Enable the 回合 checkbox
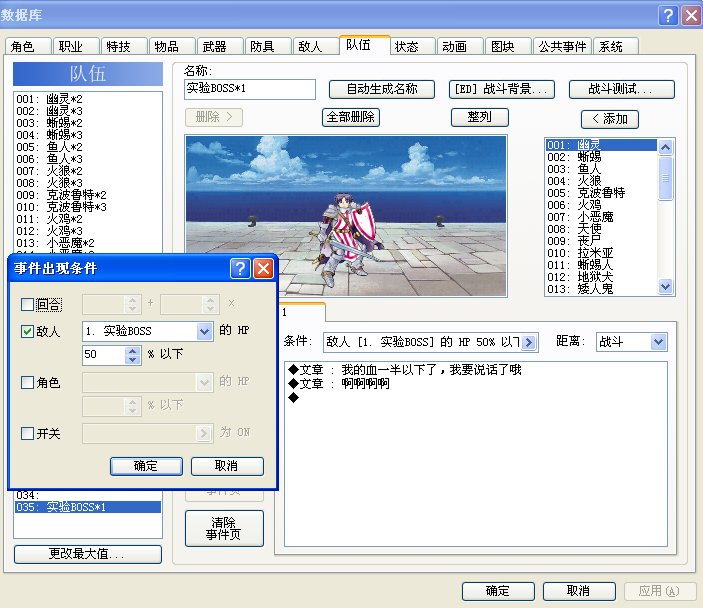This screenshot has height=608, width=703. pos(27,304)
